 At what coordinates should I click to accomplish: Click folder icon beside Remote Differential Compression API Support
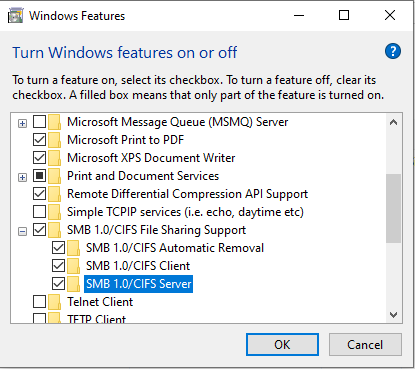(54, 194)
